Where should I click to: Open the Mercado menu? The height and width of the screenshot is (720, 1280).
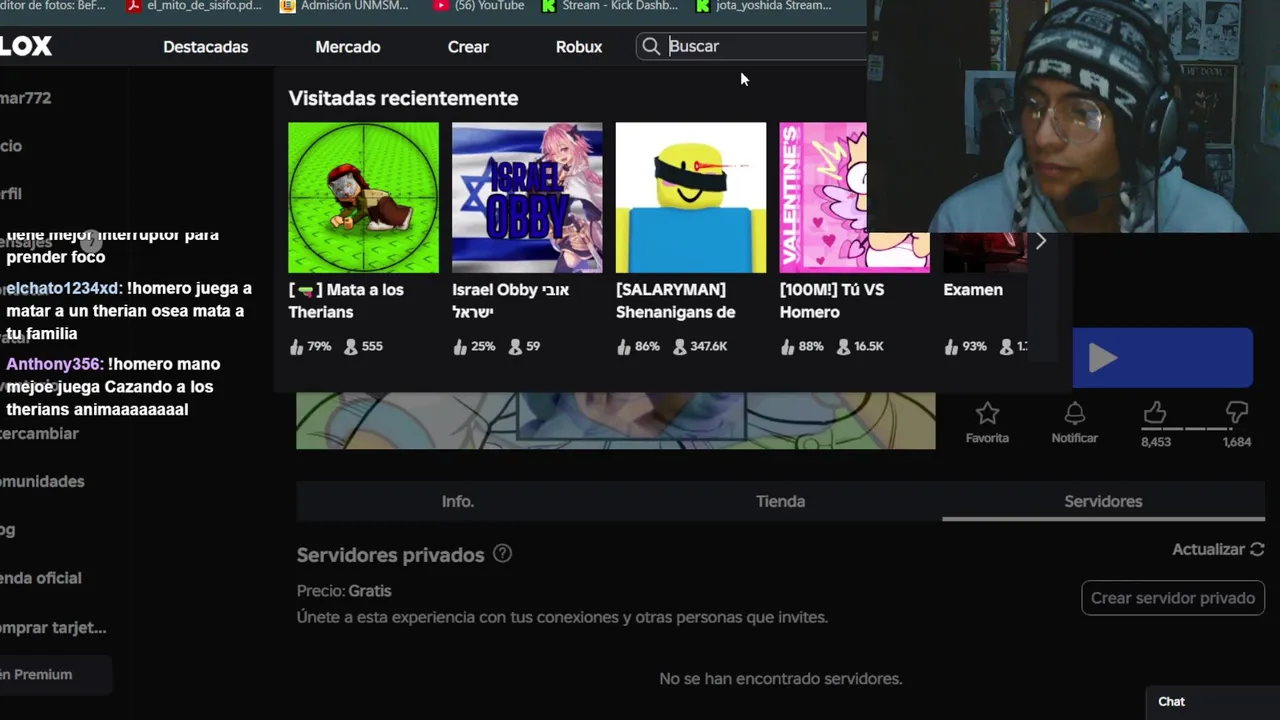pos(348,47)
